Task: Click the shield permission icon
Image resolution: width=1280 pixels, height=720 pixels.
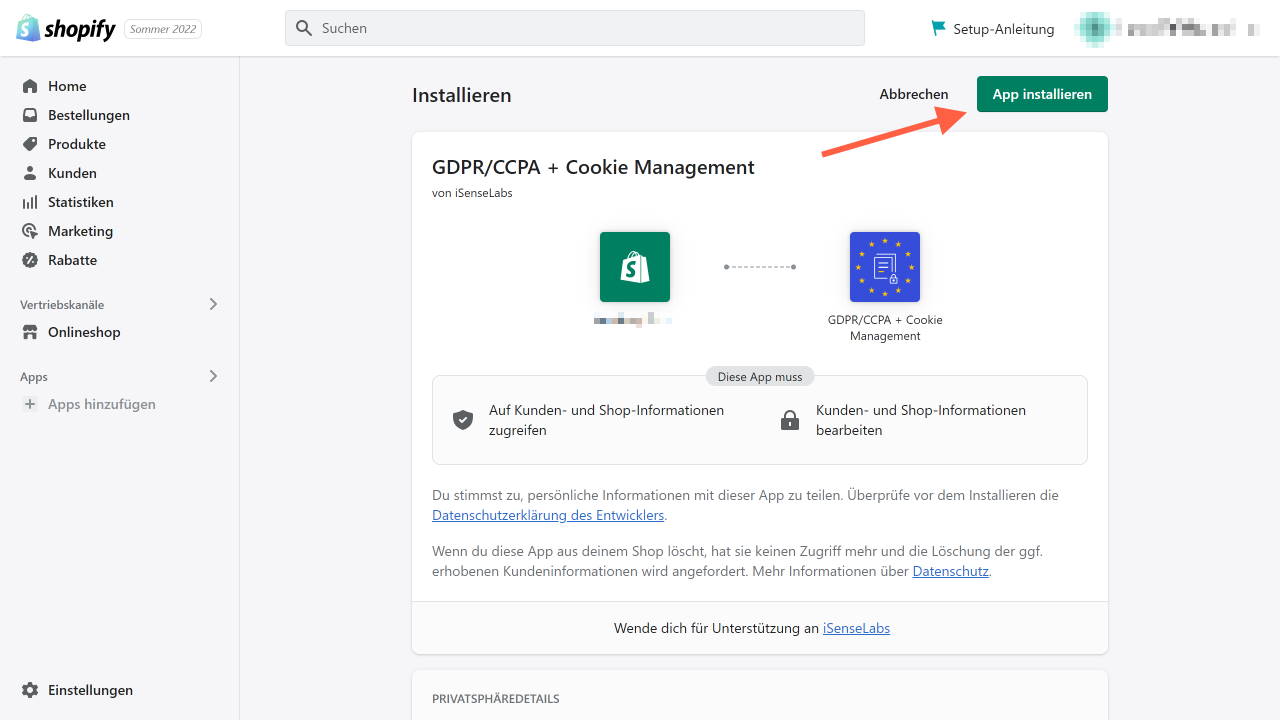Action: click(463, 420)
